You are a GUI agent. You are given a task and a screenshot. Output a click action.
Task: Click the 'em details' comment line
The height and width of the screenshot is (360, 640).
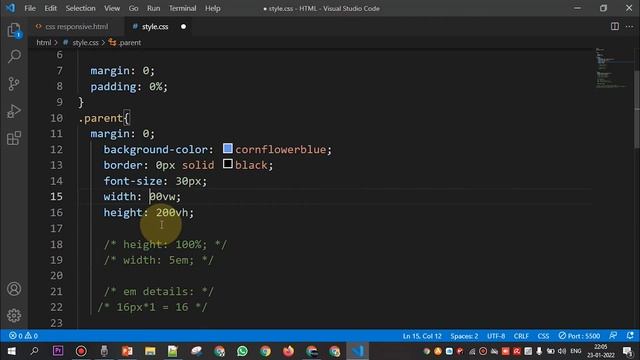159,291
